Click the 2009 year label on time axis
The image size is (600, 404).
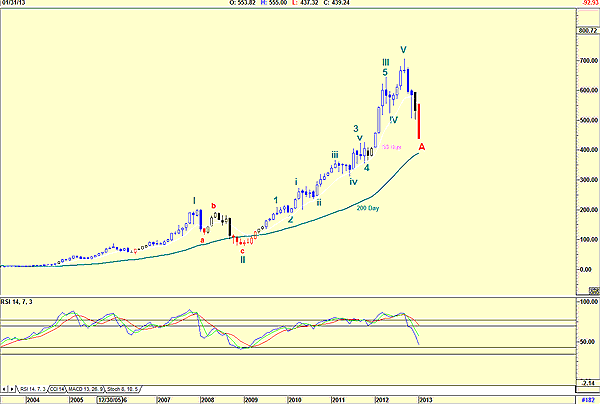[x=250, y=398]
